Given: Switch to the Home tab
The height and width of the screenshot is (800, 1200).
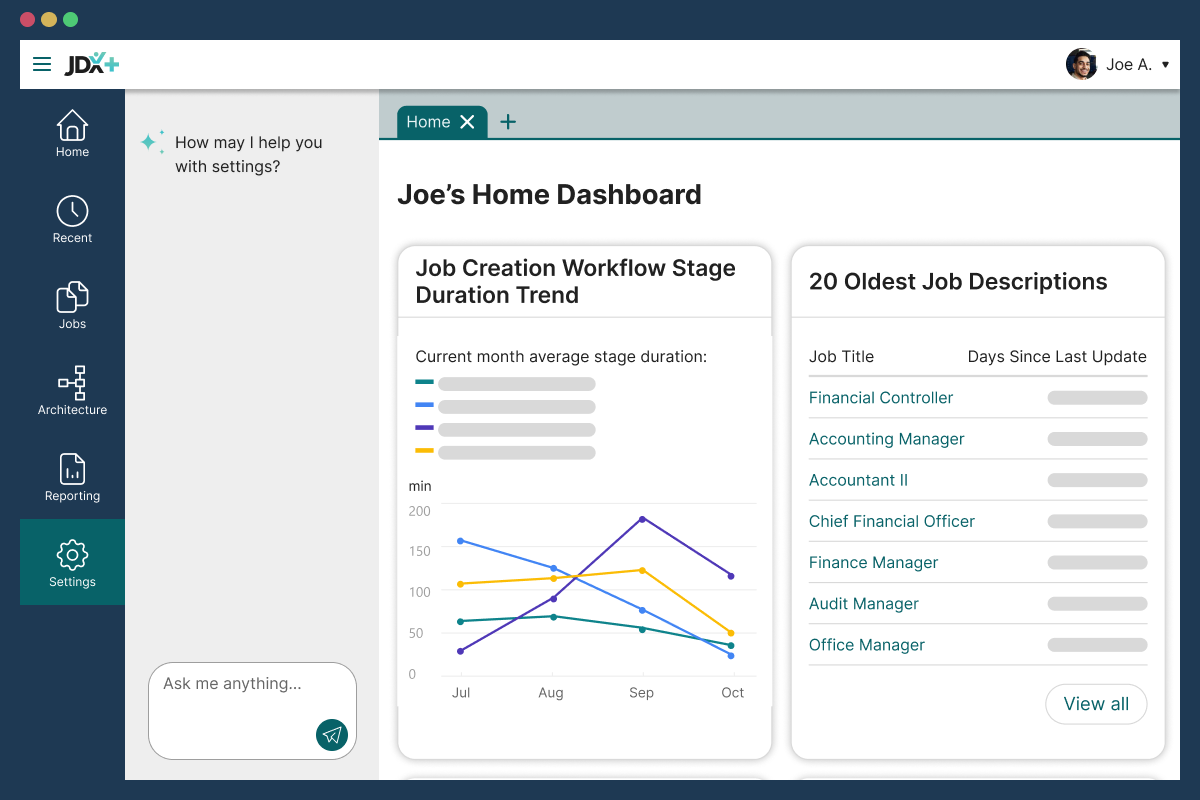Looking at the screenshot, I should [428, 121].
